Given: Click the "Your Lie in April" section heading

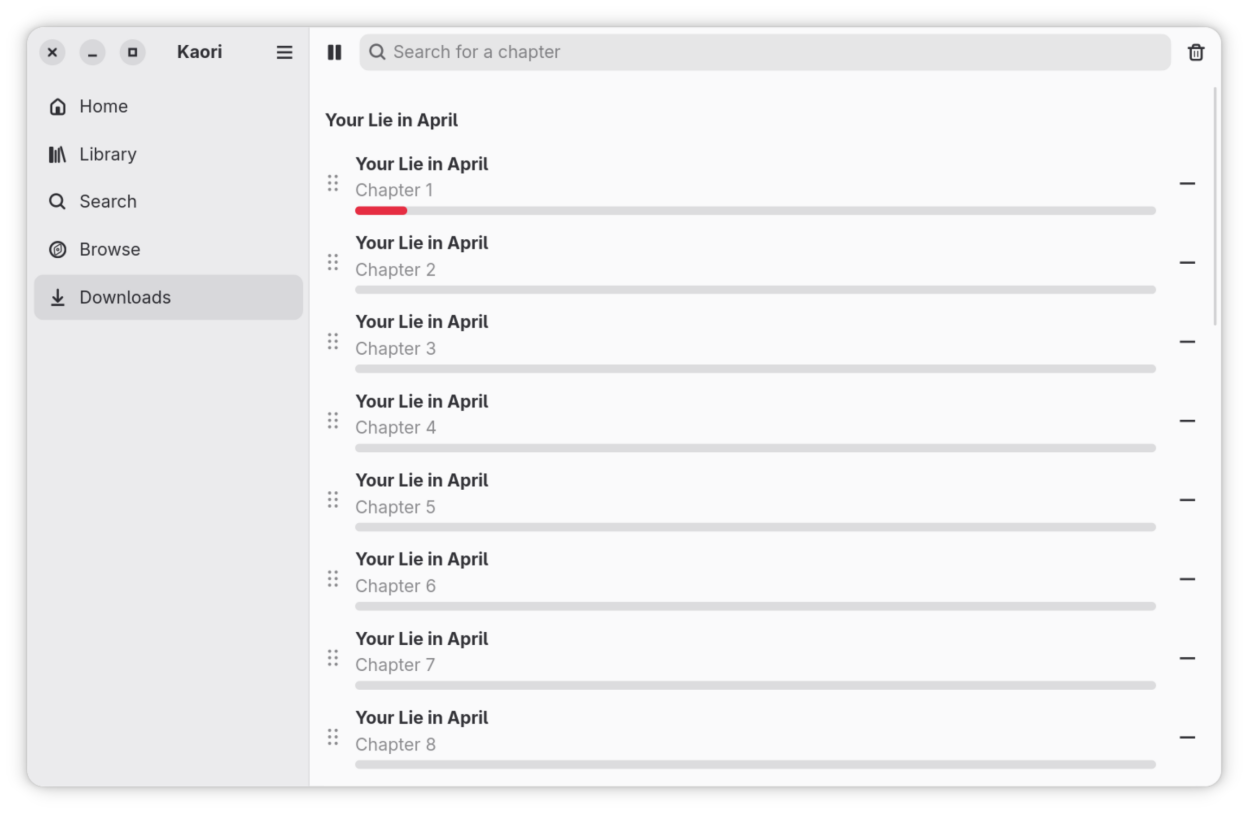Looking at the screenshot, I should (391, 120).
